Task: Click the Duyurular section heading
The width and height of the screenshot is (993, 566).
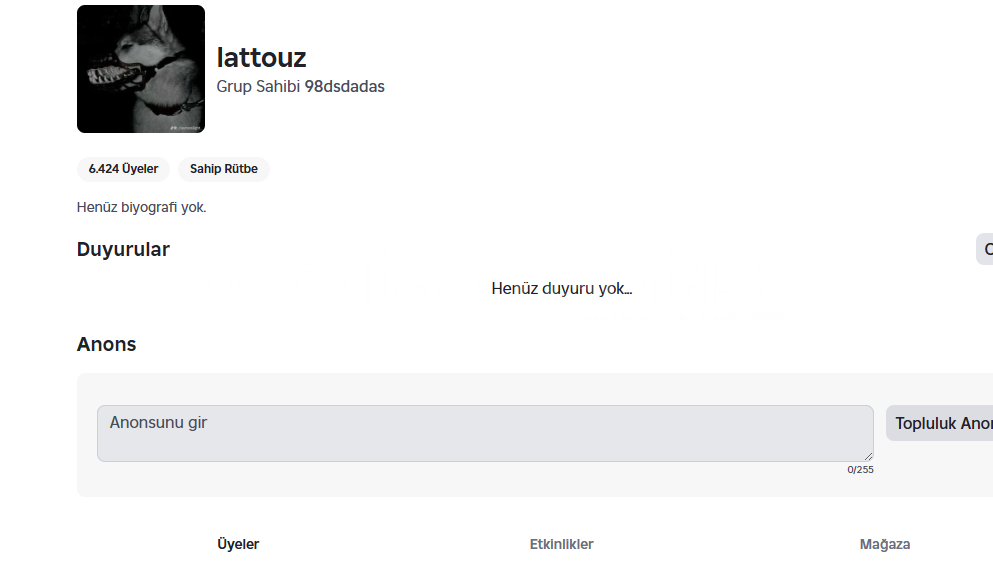Action: coord(123,249)
